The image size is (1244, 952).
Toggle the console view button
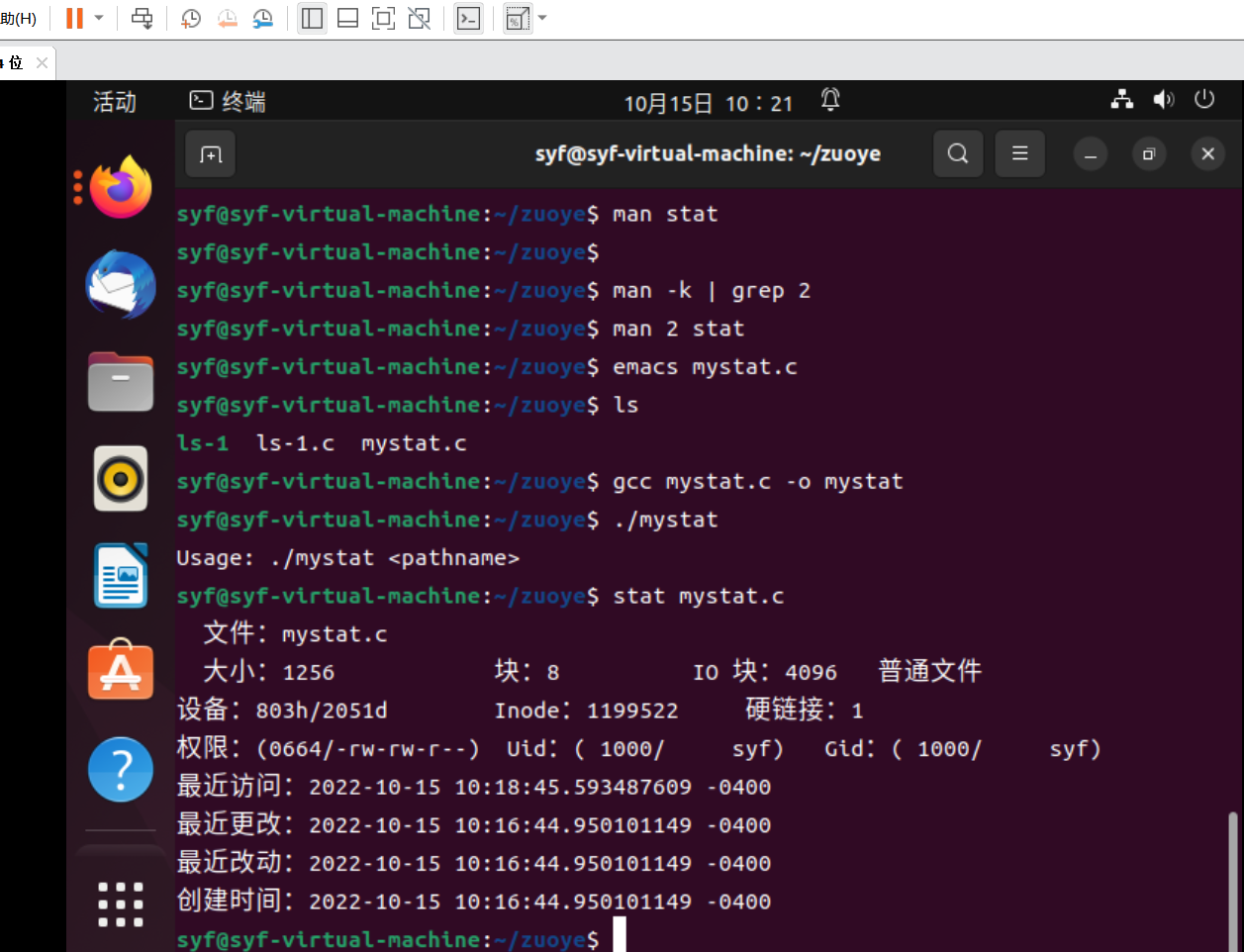(x=468, y=18)
